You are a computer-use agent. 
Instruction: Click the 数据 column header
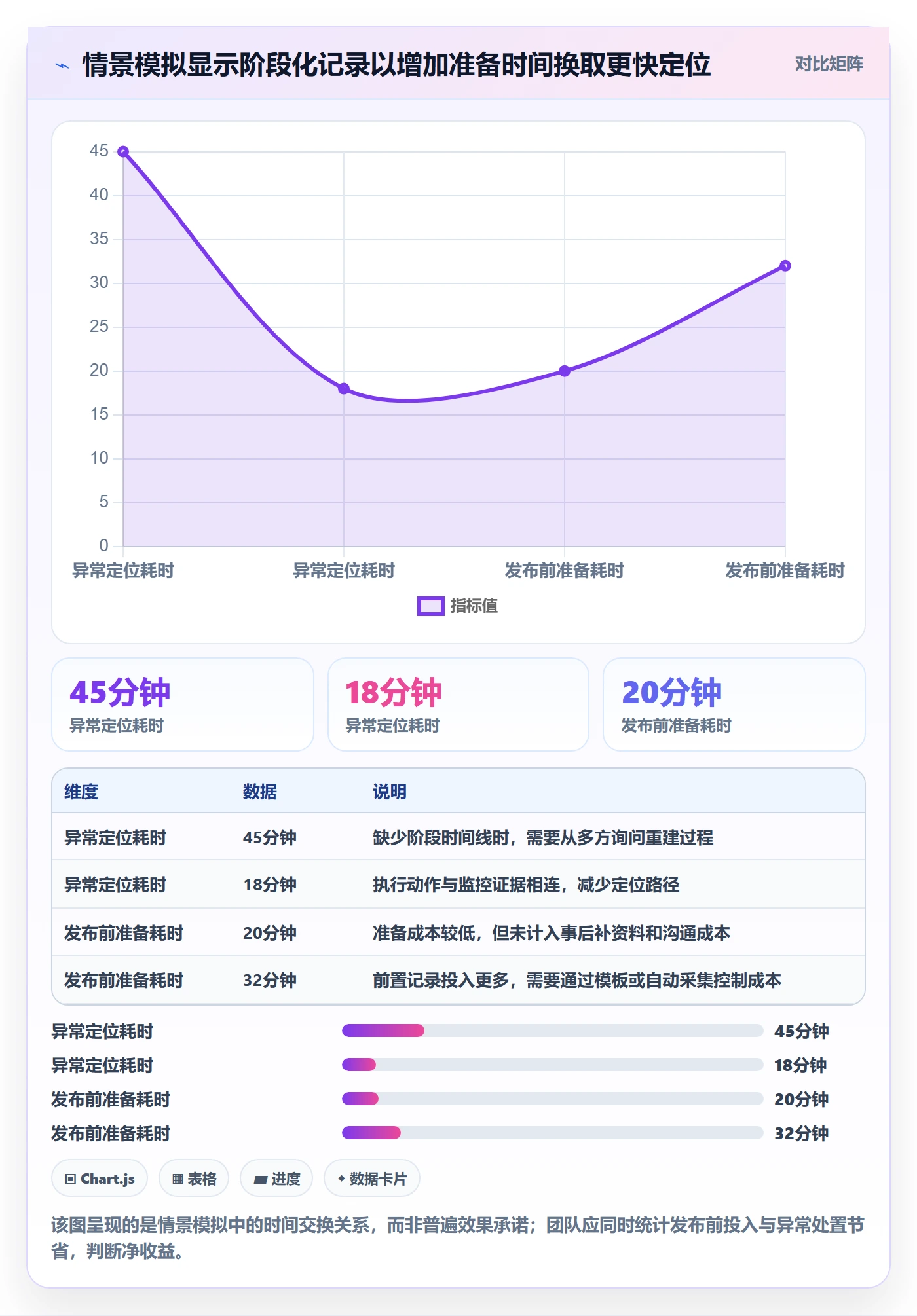click(x=260, y=792)
